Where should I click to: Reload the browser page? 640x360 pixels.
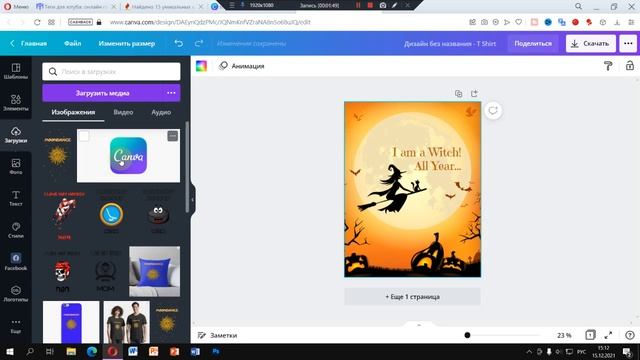37,22
